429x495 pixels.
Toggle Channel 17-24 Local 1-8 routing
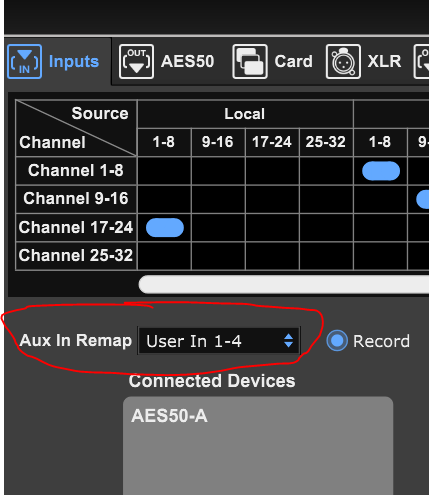click(165, 228)
